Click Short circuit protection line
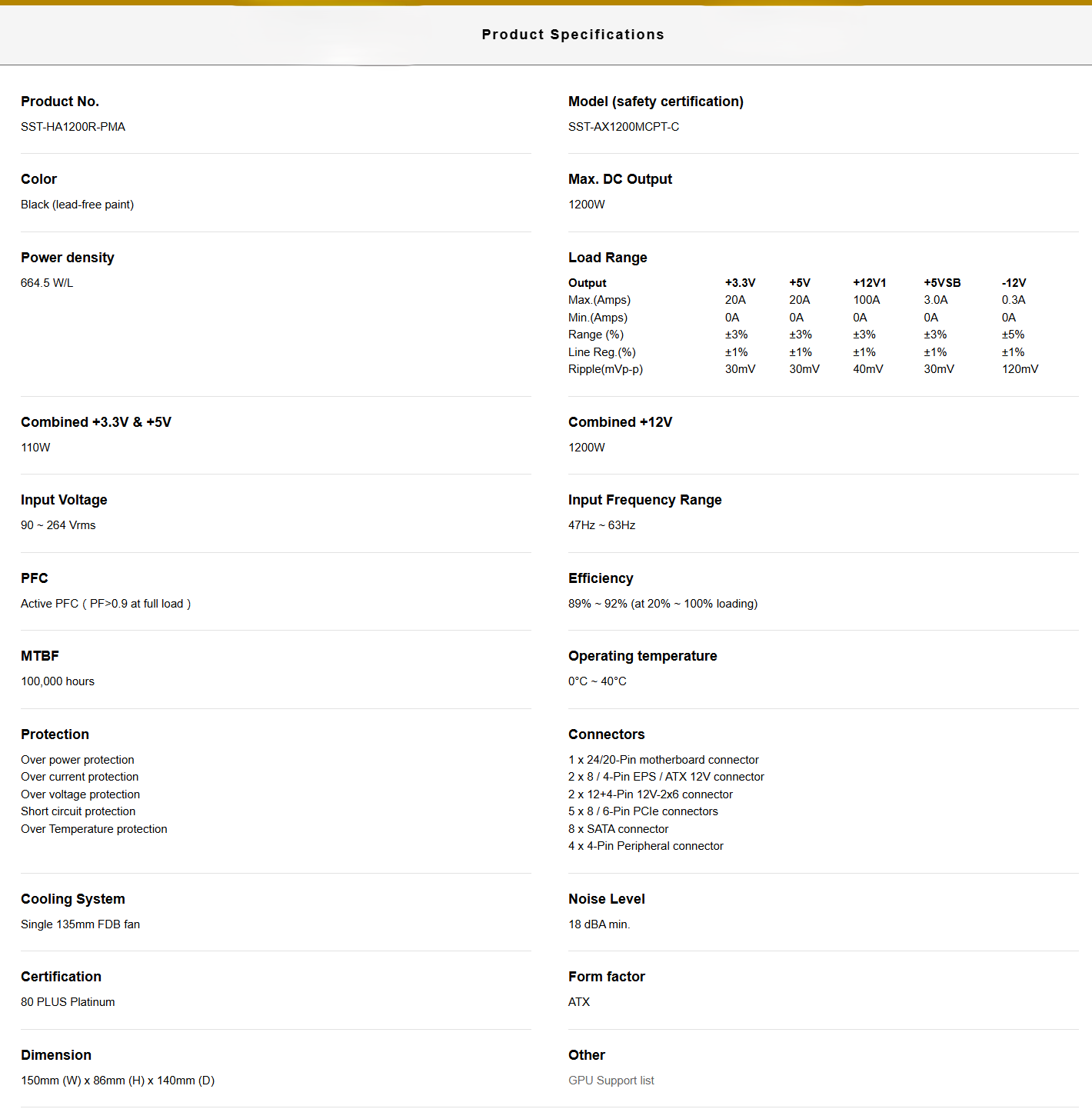The image size is (1092, 1119). click(78, 811)
